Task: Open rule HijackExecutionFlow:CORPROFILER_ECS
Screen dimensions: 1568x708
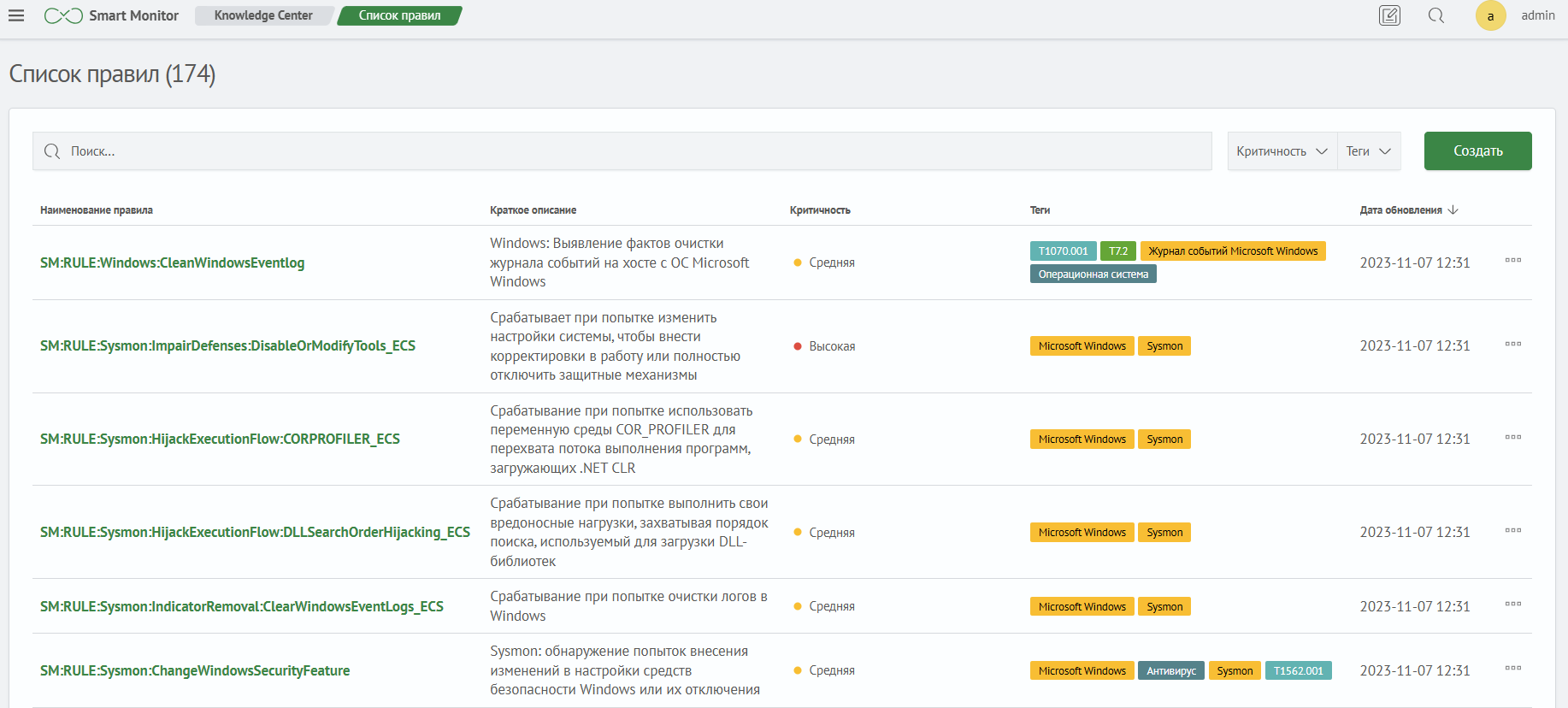Action: click(x=220, y=439)
